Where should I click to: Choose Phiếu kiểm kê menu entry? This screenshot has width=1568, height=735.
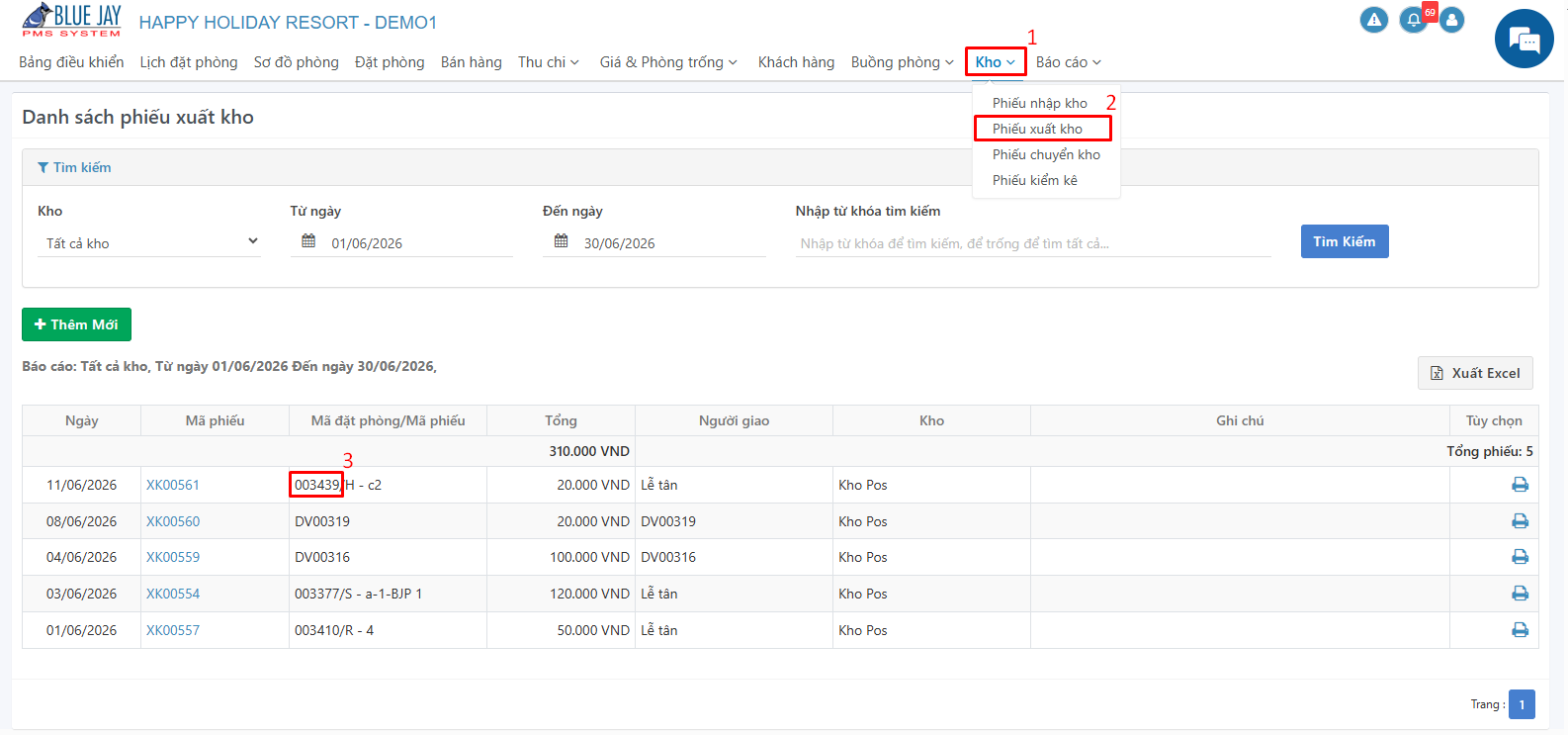tap(1035, 180)
